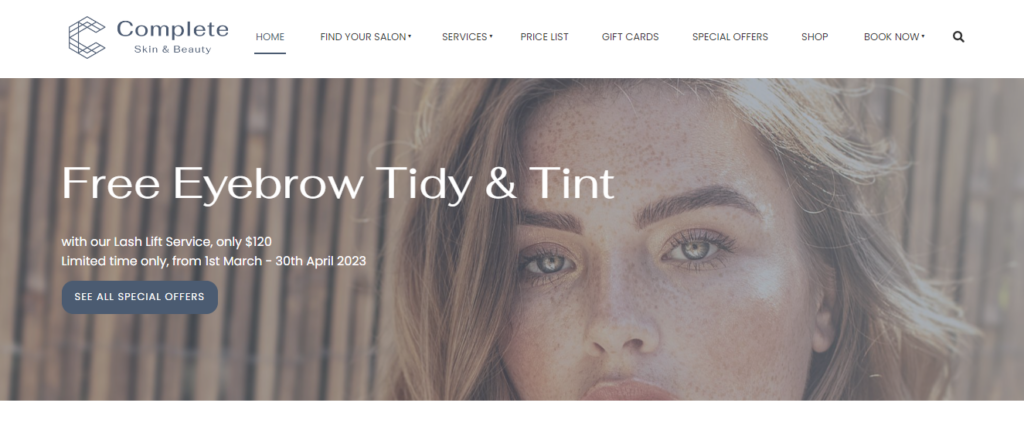
Task: Go to the Home menu item
Action: (270, 37)
